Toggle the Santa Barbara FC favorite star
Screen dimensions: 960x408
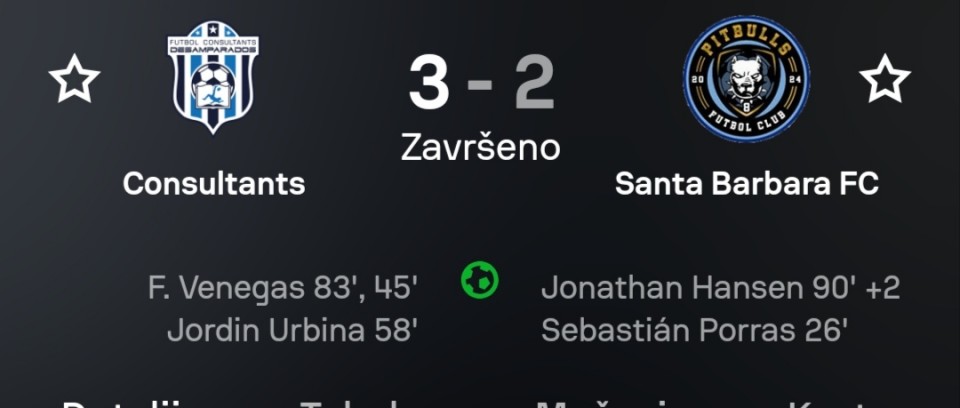[x=885, y=79]
